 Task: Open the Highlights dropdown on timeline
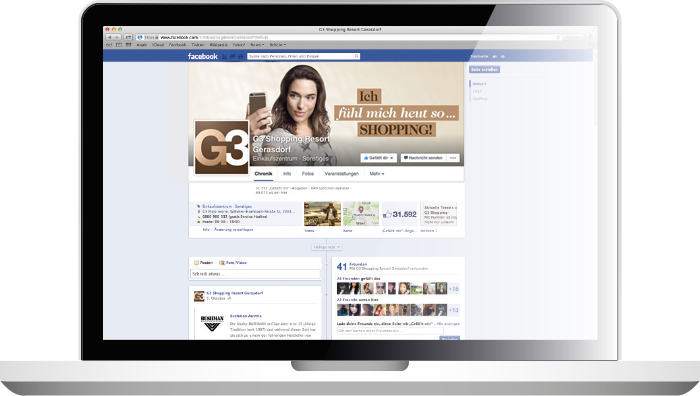[327, 247]
